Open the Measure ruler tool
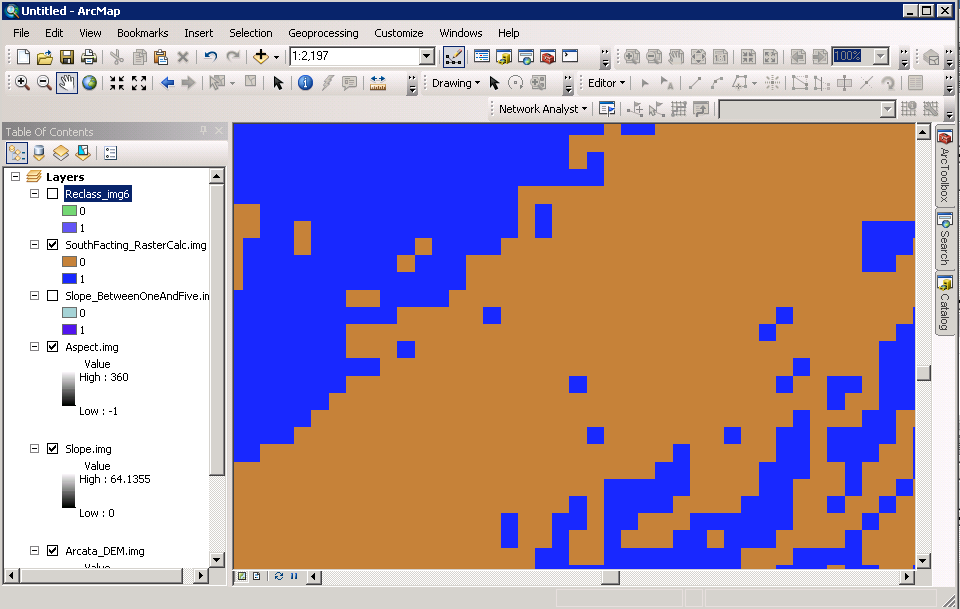Viewport: 960px width, 609px height. coord(378,83)
